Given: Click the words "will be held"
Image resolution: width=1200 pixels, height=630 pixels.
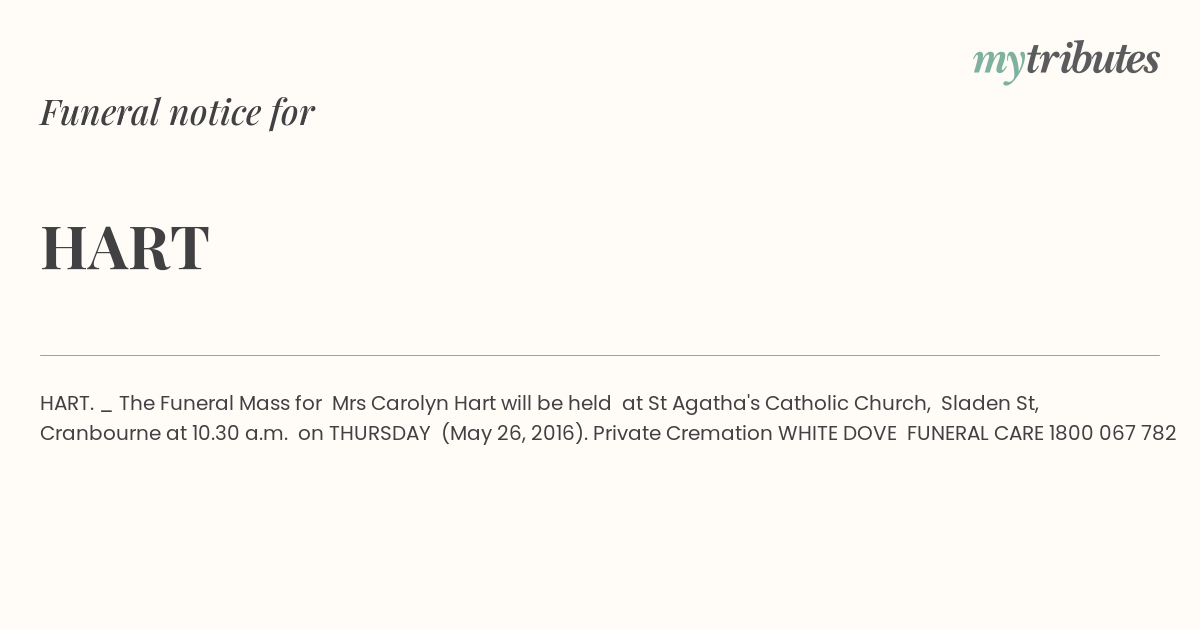Looking at the screenshot, I should point(556,403).
